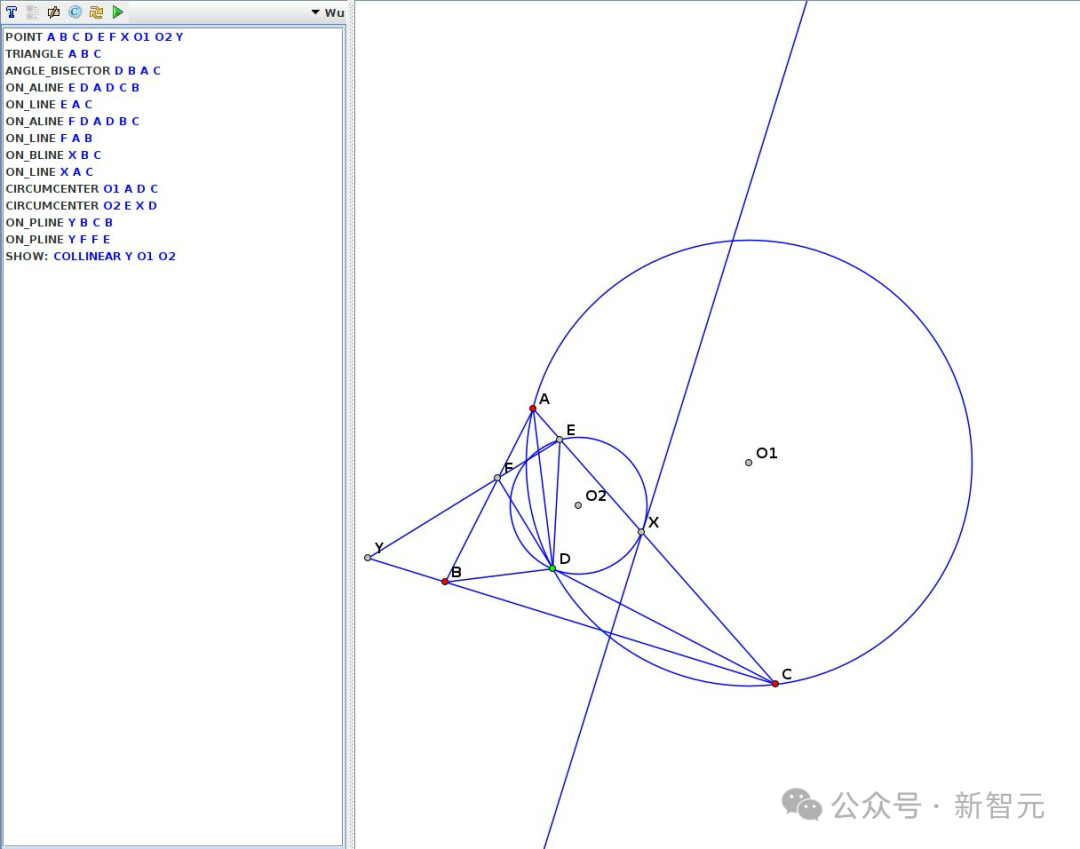Select the ON_LINE E A C line
Screen dimensions: 1080x849
coord(49,104)
